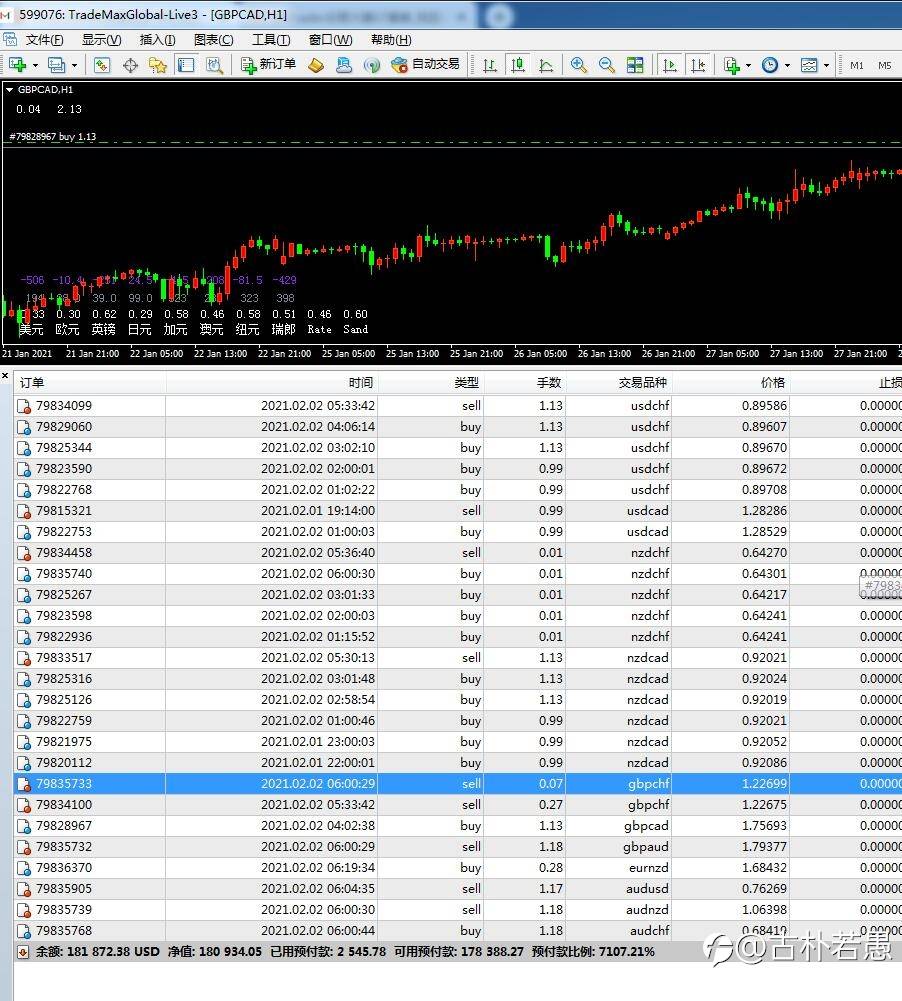Click the New Order (新订单) button
902x1001 pixels.
tap(268, 65)
